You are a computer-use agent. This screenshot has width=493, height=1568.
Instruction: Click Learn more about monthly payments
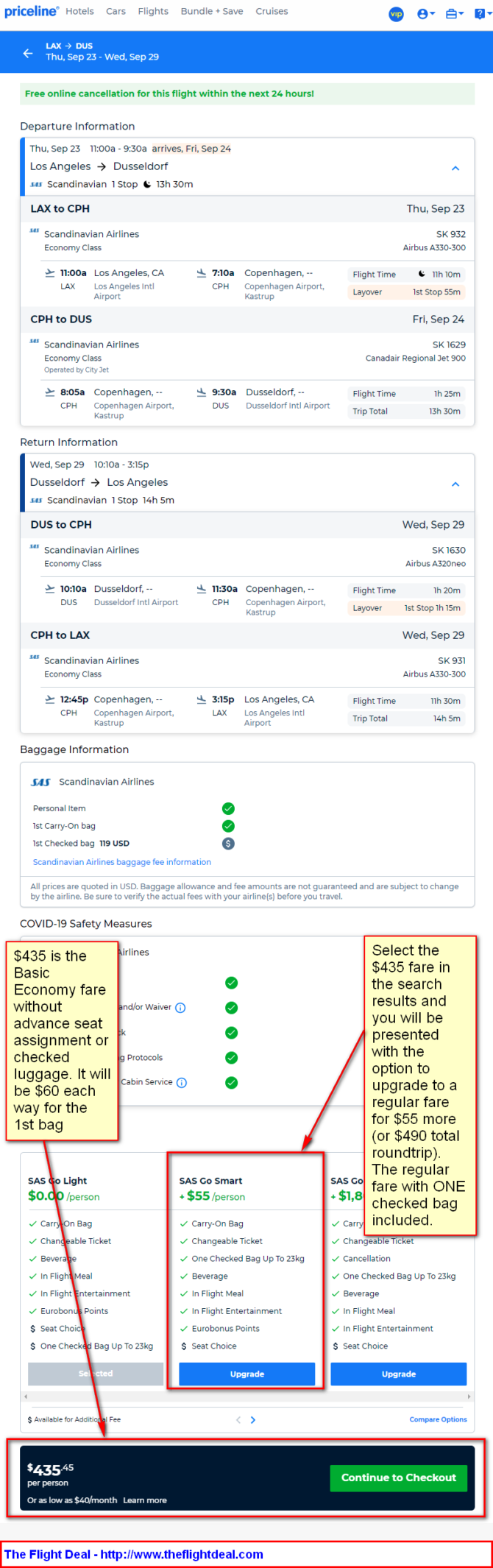[x=145, y=1500]
